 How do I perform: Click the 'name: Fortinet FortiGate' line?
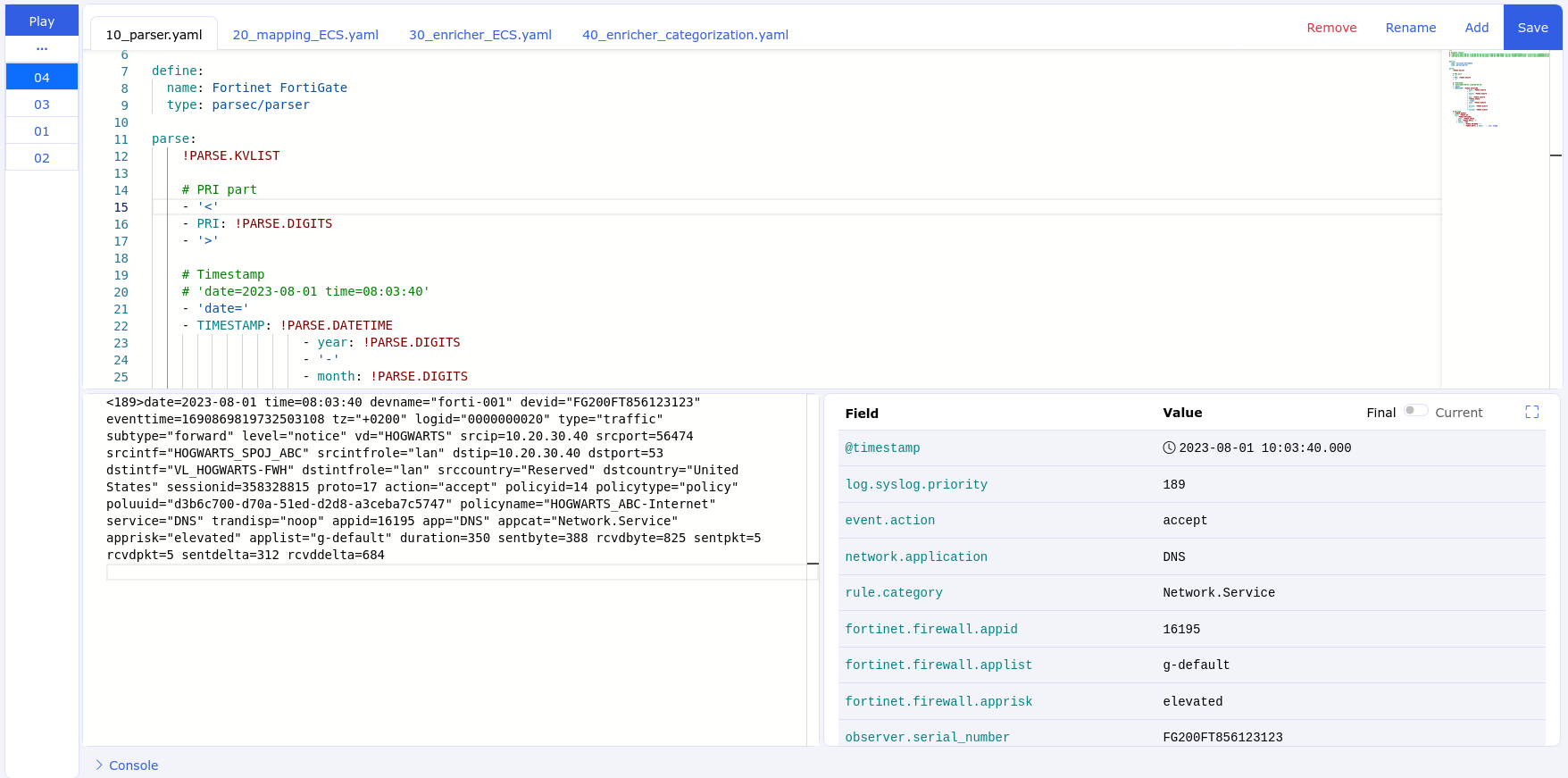tap(256, 88)
